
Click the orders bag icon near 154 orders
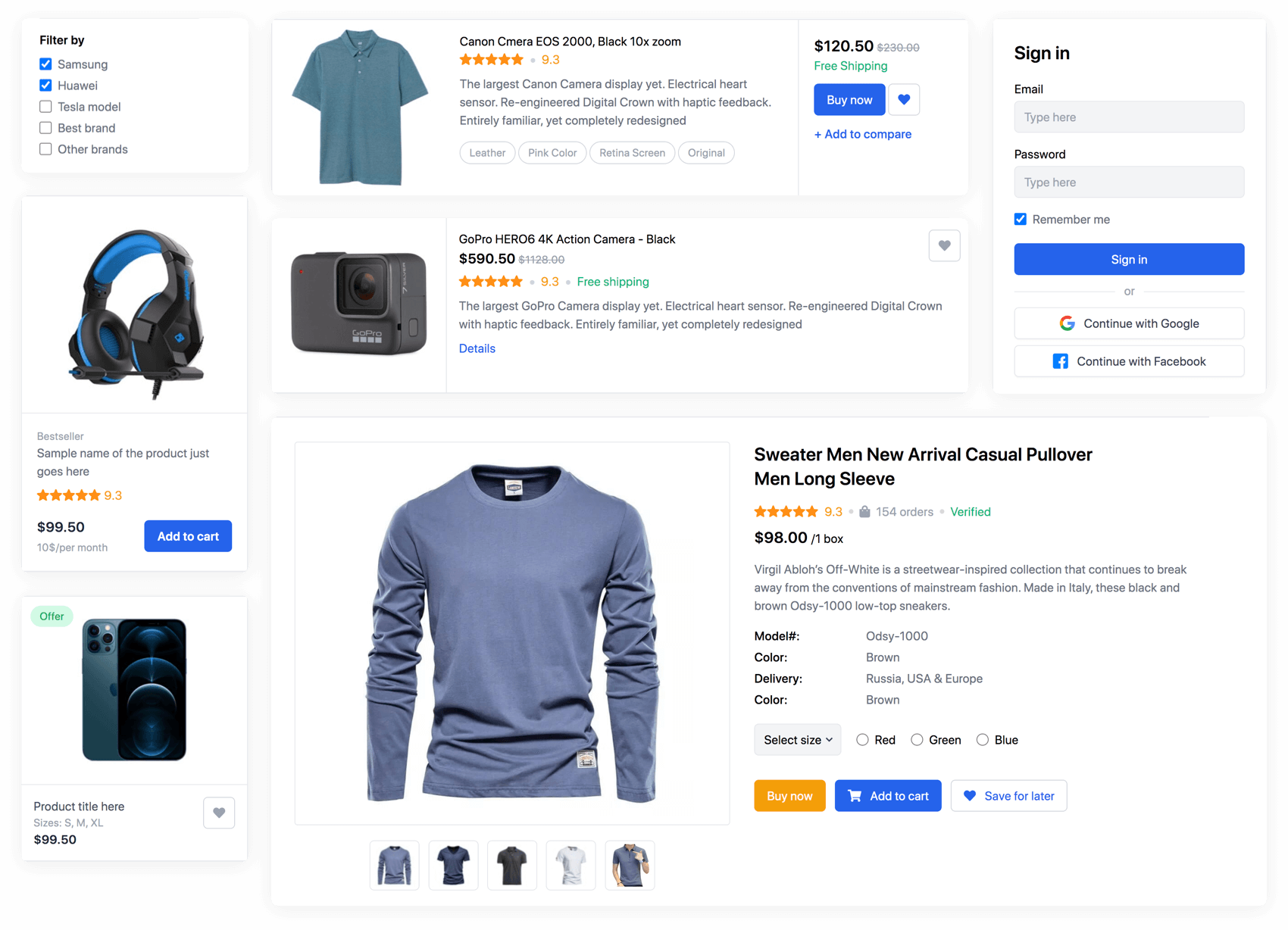click(x=864, y=512)
